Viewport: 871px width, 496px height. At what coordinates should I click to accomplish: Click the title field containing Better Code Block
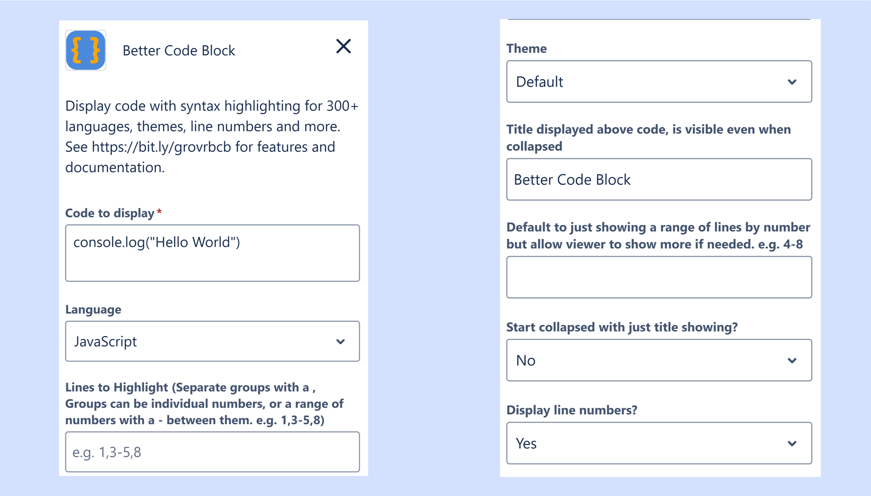coord(659,180)
